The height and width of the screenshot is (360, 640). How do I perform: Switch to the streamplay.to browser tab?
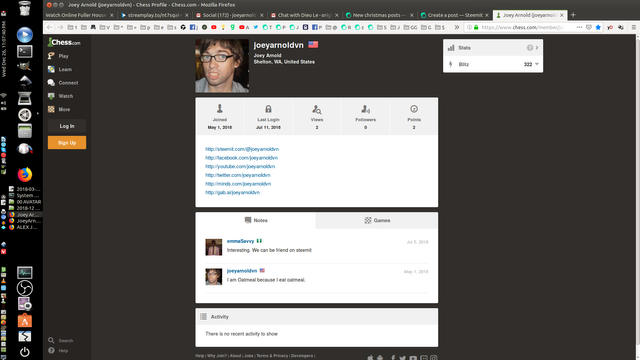pos(153,15)
